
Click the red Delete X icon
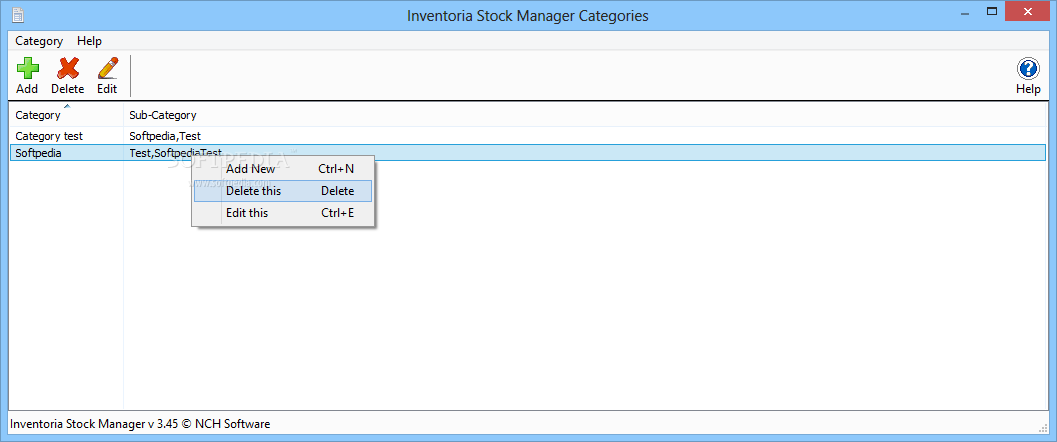click(67, 68)
